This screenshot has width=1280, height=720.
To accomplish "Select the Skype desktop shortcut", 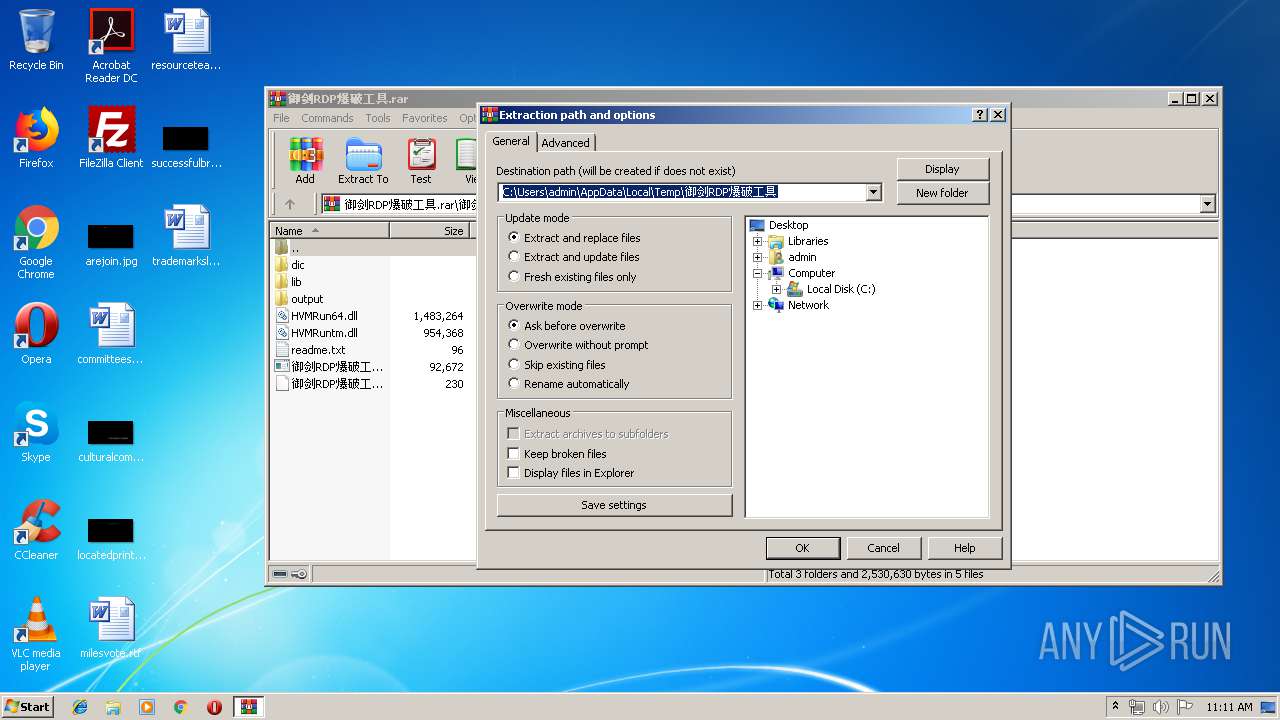I will point(36,432).
